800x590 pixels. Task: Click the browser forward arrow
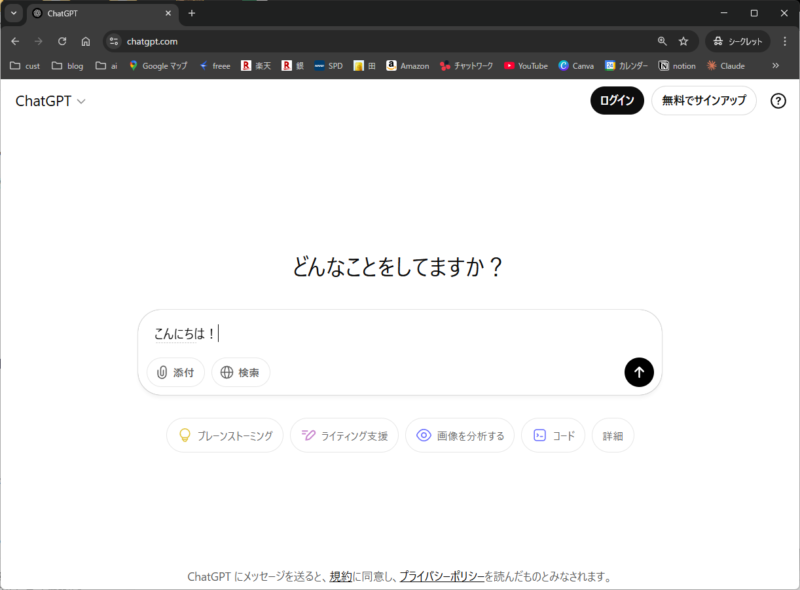(x=38, y=41)
